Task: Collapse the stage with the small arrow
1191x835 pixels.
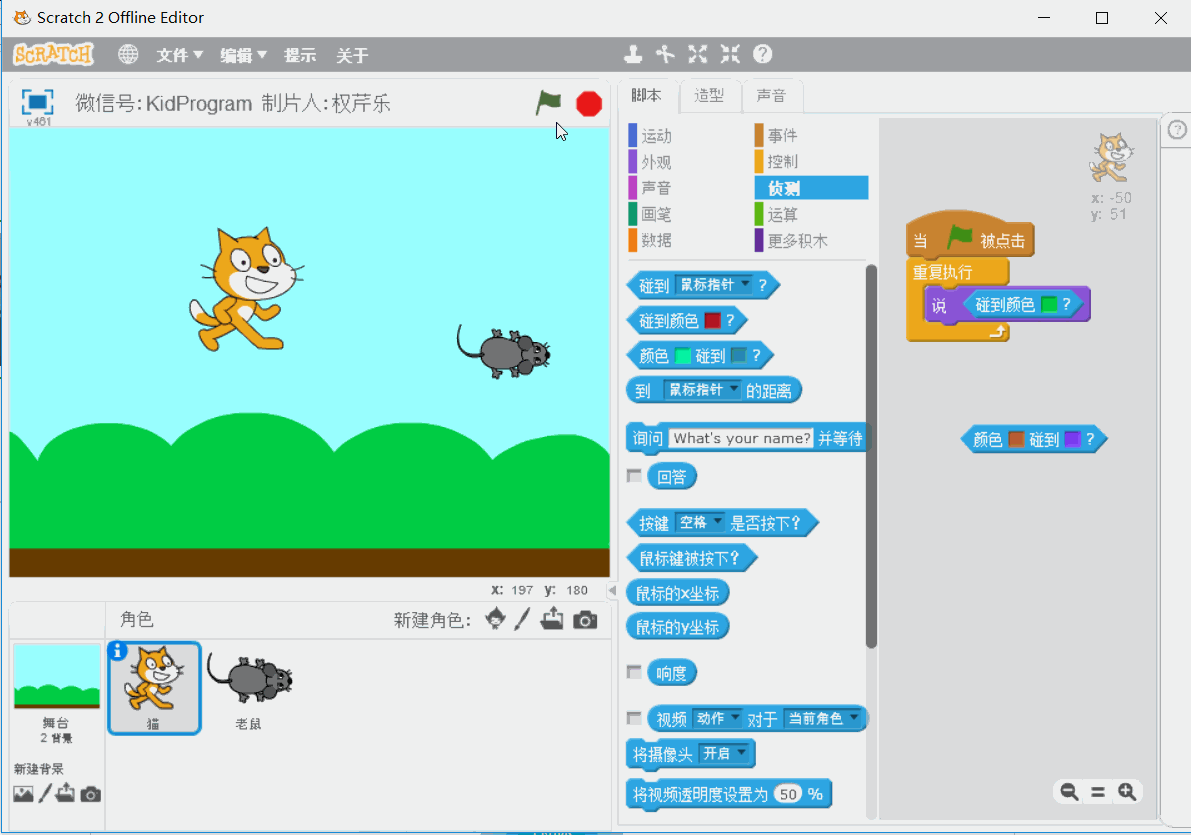Action: 612,590
